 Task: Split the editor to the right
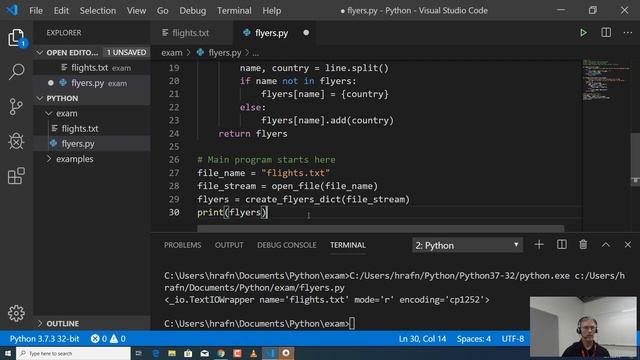[606, 33]
